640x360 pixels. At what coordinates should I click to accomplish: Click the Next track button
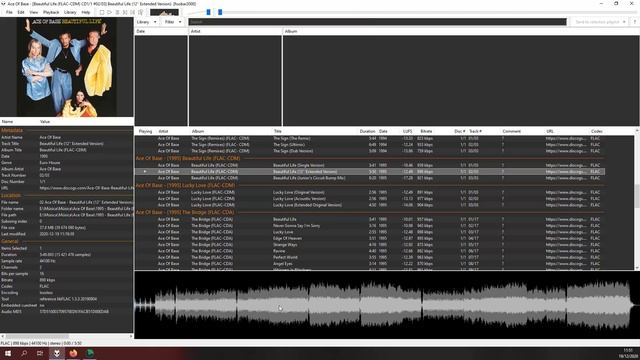pos(133,12)
